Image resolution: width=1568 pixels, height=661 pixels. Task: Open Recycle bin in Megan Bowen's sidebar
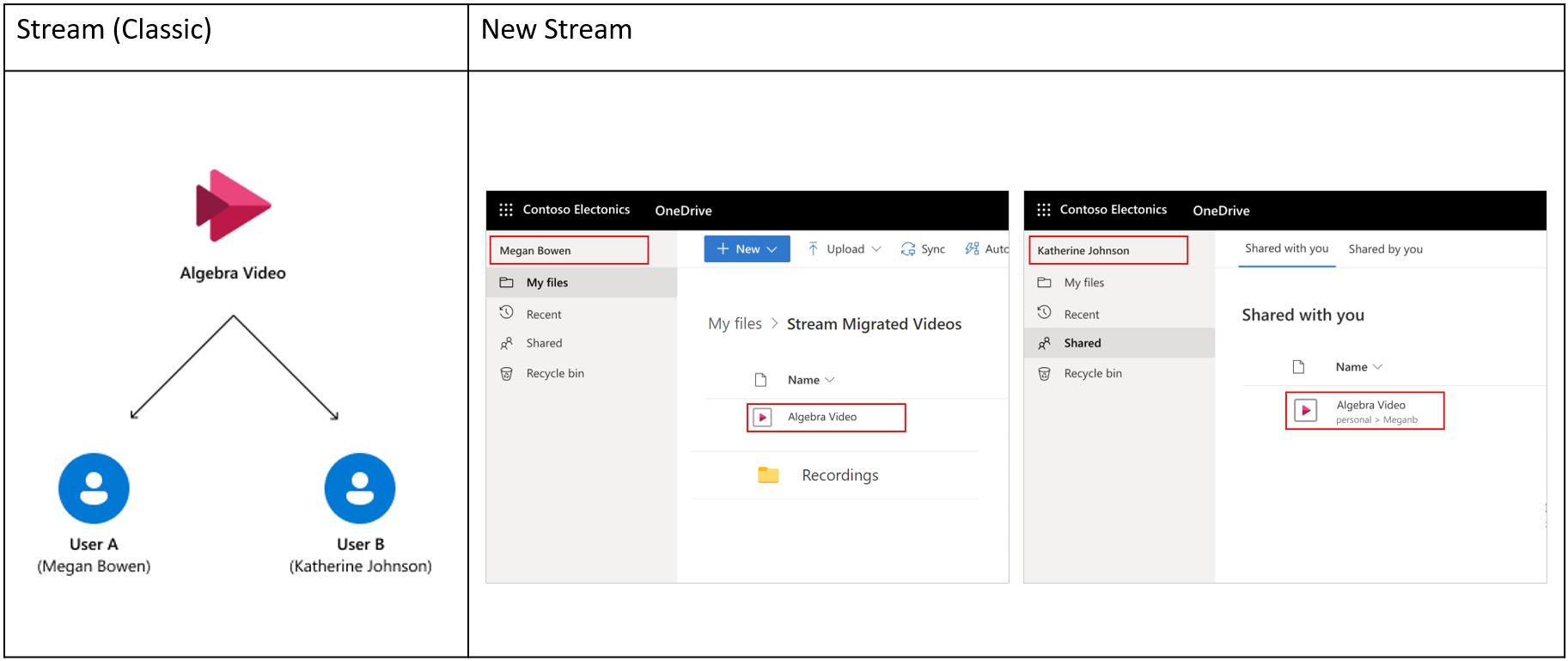tap(582, 373)
